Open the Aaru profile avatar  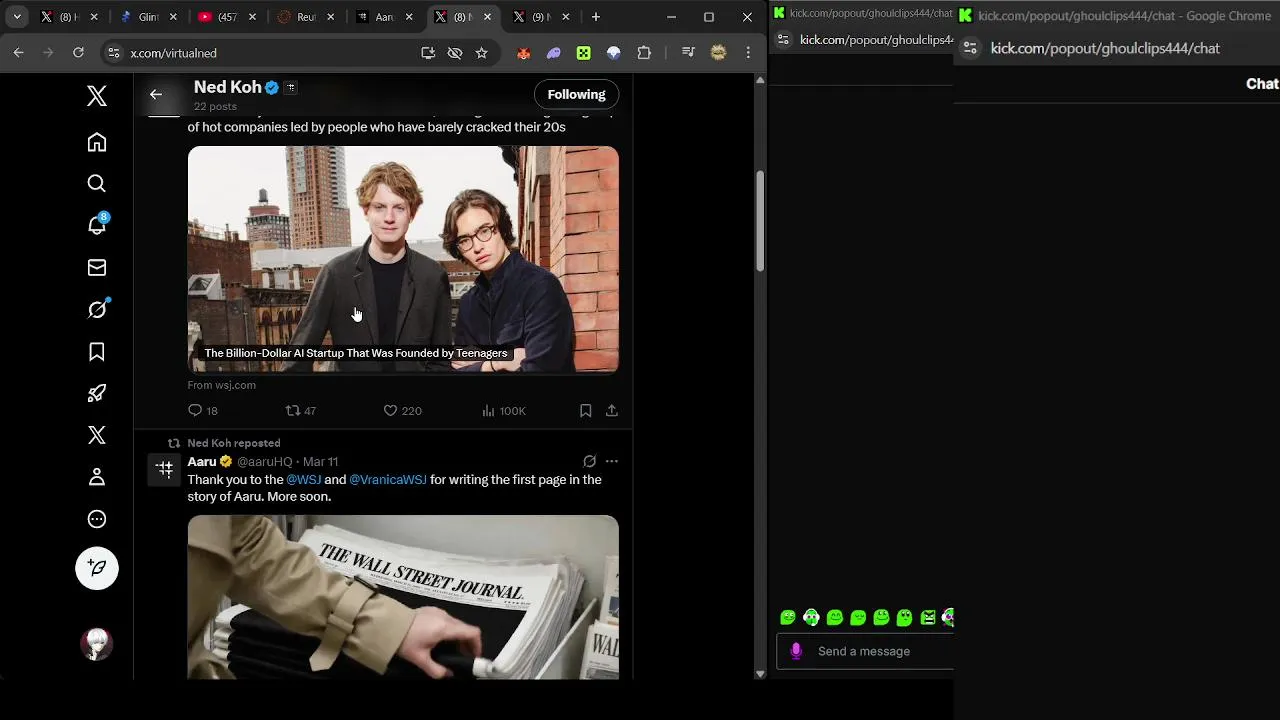(165, 468)
